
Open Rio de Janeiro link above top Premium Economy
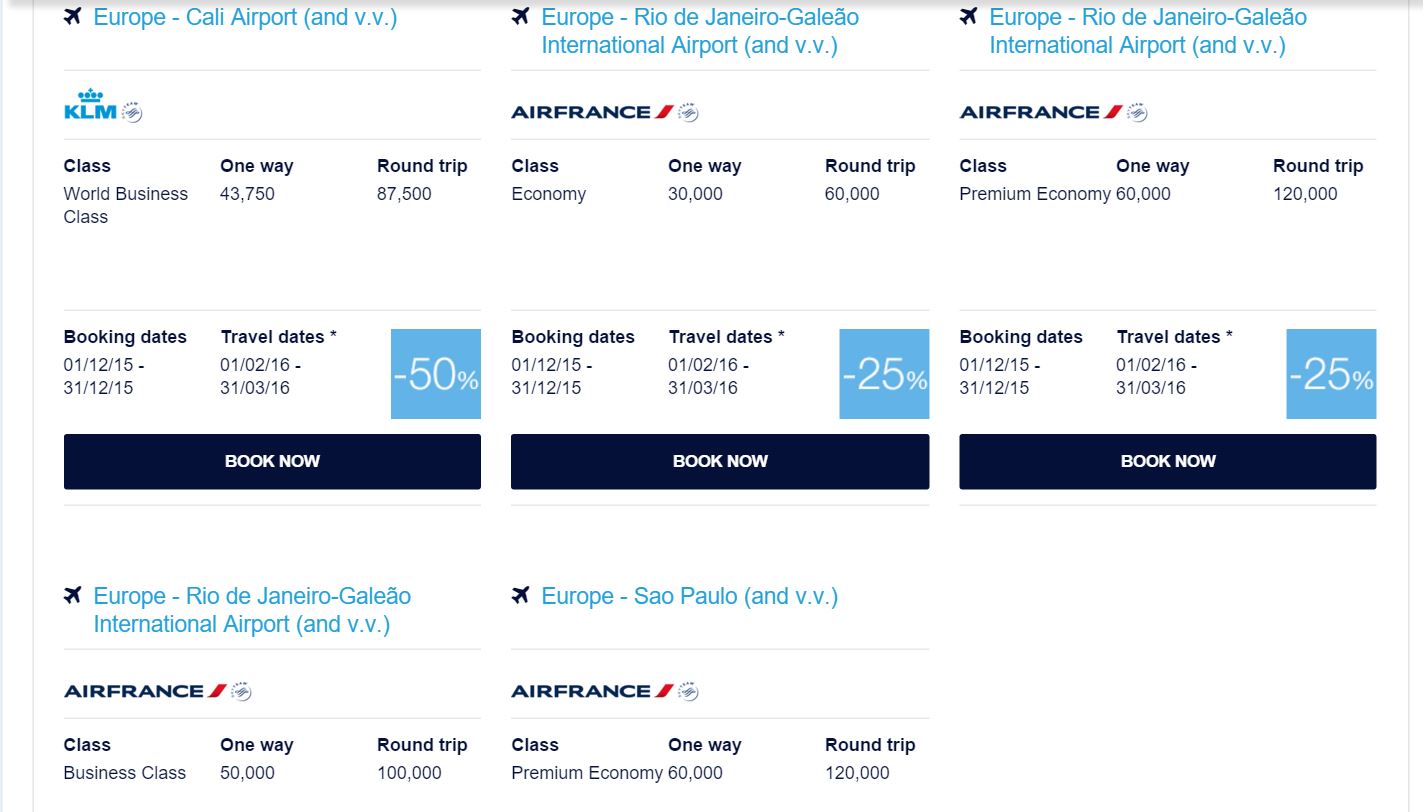1148,31
